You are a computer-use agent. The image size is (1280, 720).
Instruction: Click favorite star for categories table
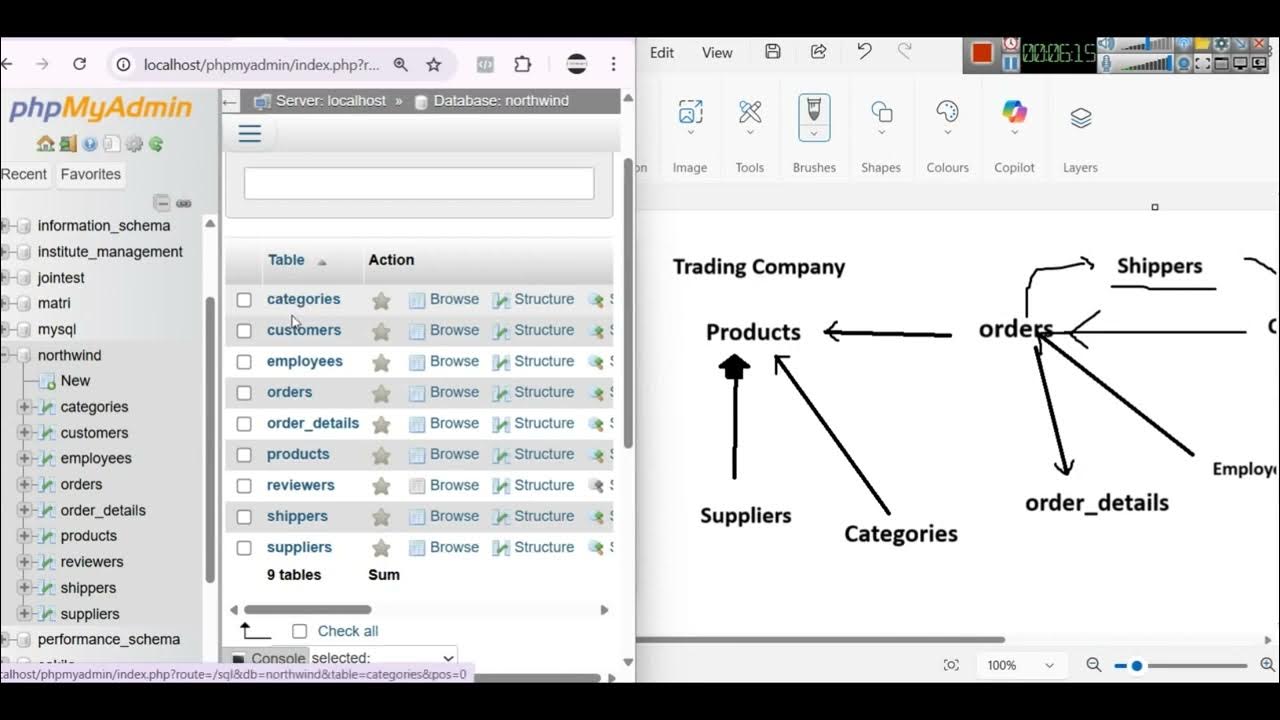coord(381,300)
